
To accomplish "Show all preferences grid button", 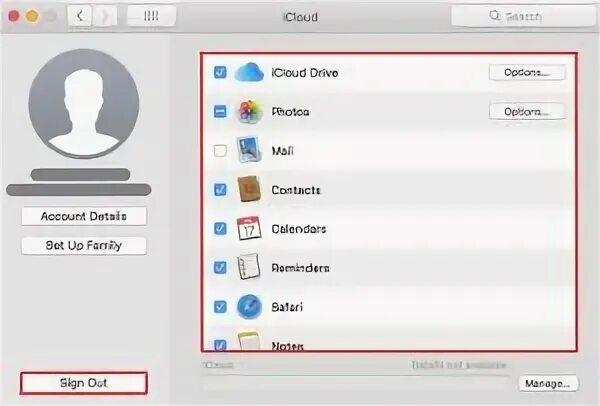I will (151, 16).
